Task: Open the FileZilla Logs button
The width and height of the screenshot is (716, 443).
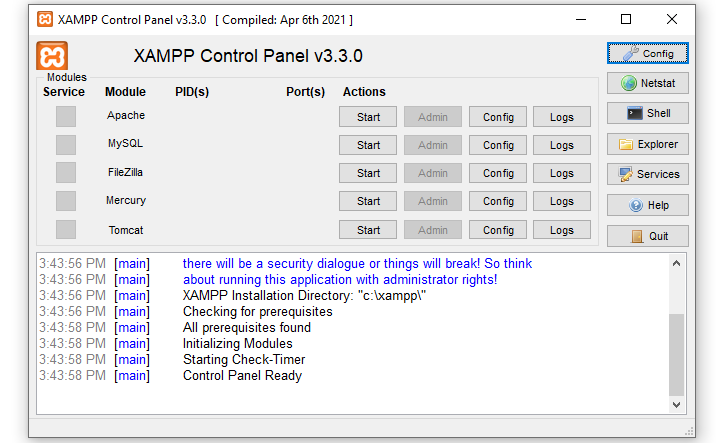Action: click(562, 173)
